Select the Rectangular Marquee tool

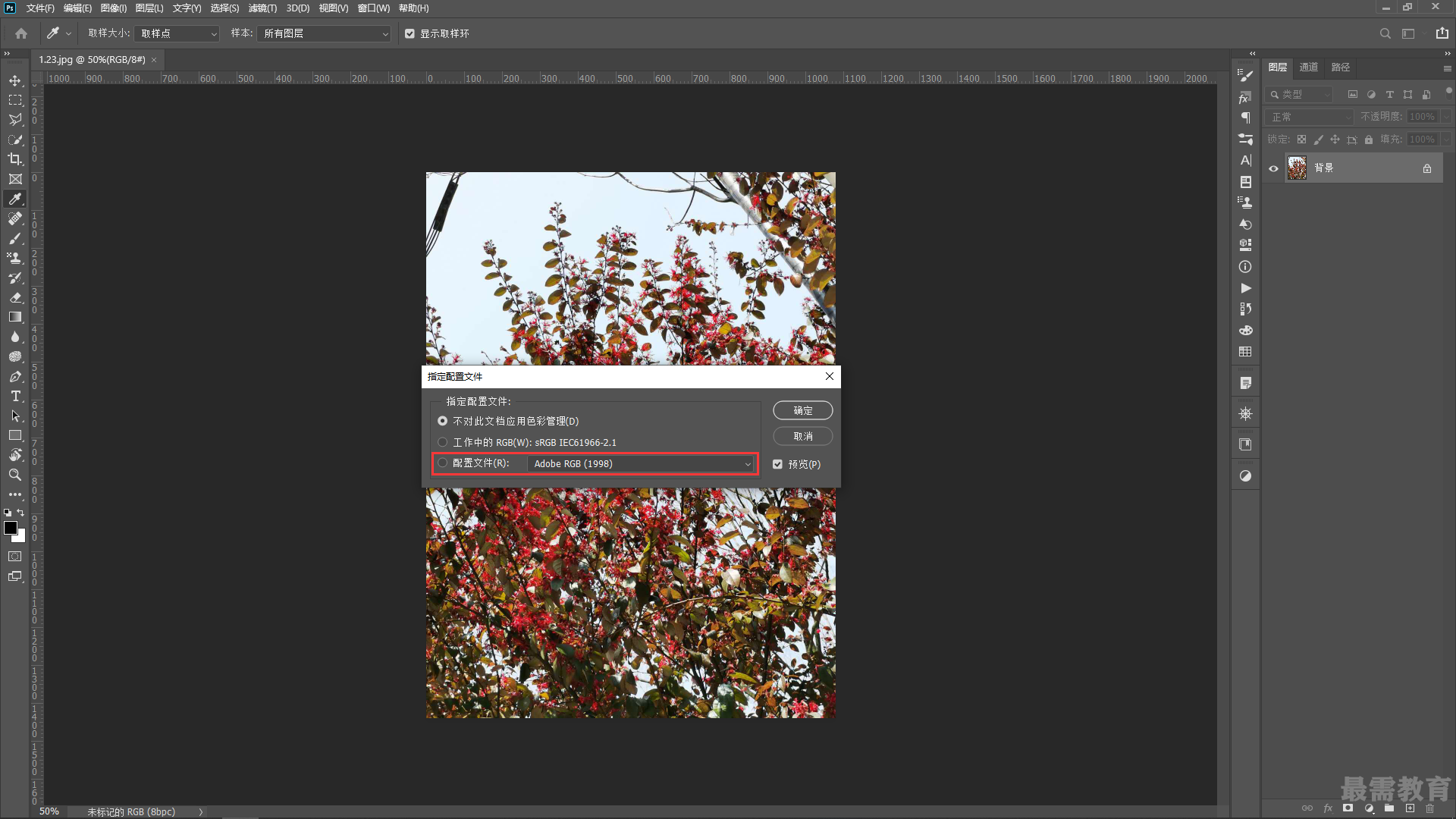[15, 100]
